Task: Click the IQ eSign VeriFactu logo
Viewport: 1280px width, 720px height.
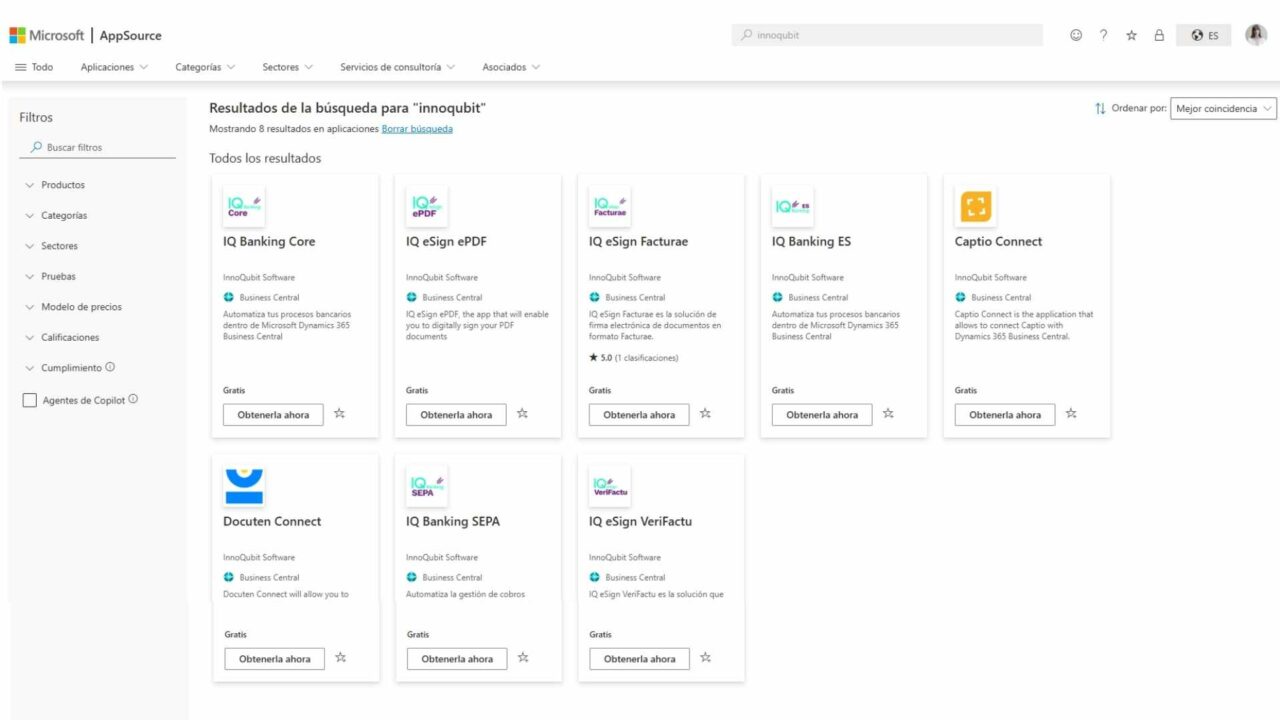Action: [x=610, y=486]
